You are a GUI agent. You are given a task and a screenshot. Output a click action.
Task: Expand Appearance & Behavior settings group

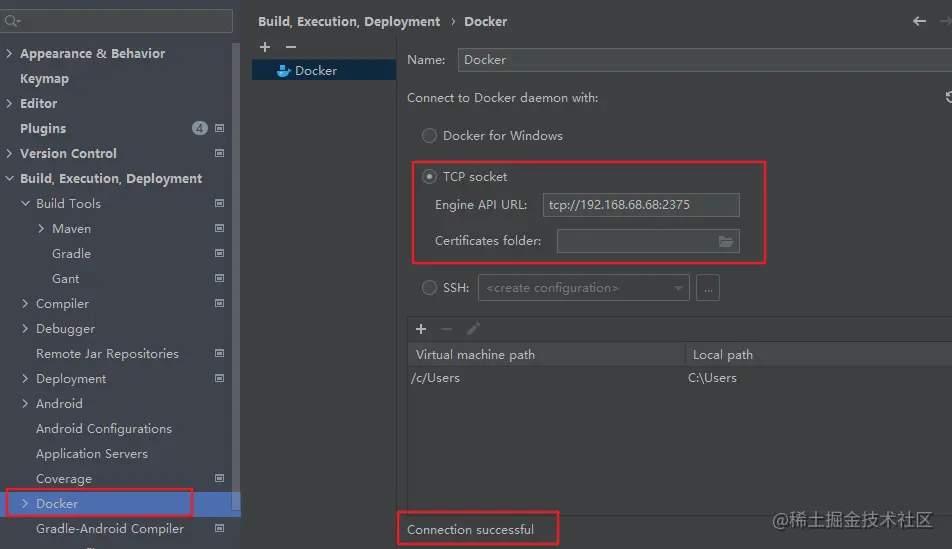click(x=9, y=53)
